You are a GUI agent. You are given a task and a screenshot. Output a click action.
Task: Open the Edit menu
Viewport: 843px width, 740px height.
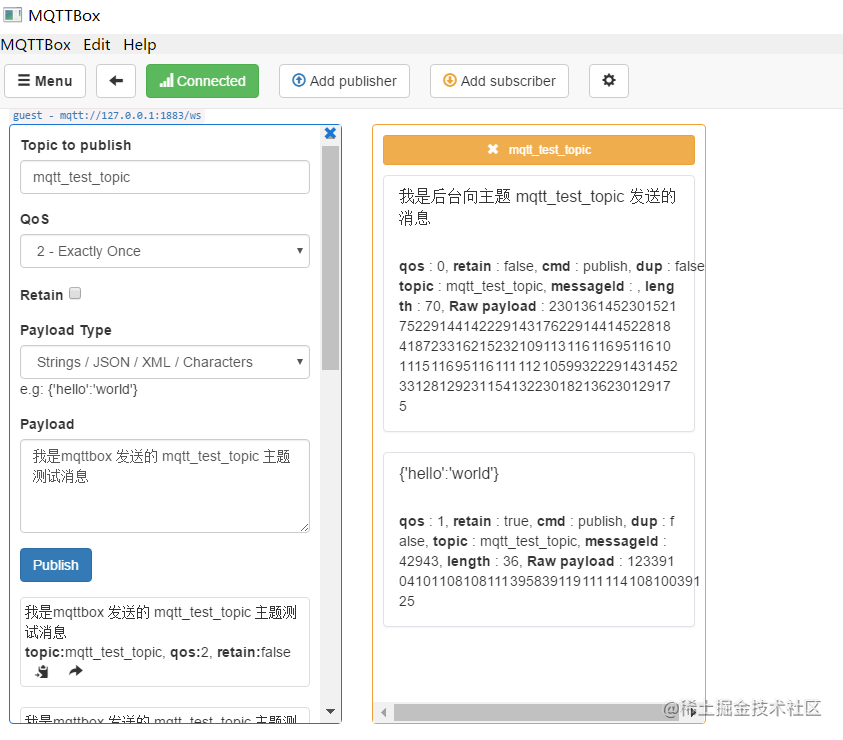pyautogui.click(x=97, y=45)
